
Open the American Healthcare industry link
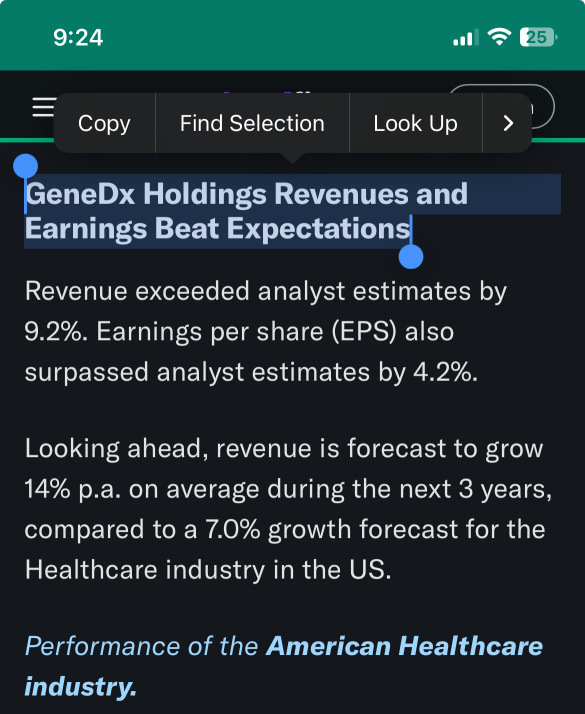coord(283,666)
